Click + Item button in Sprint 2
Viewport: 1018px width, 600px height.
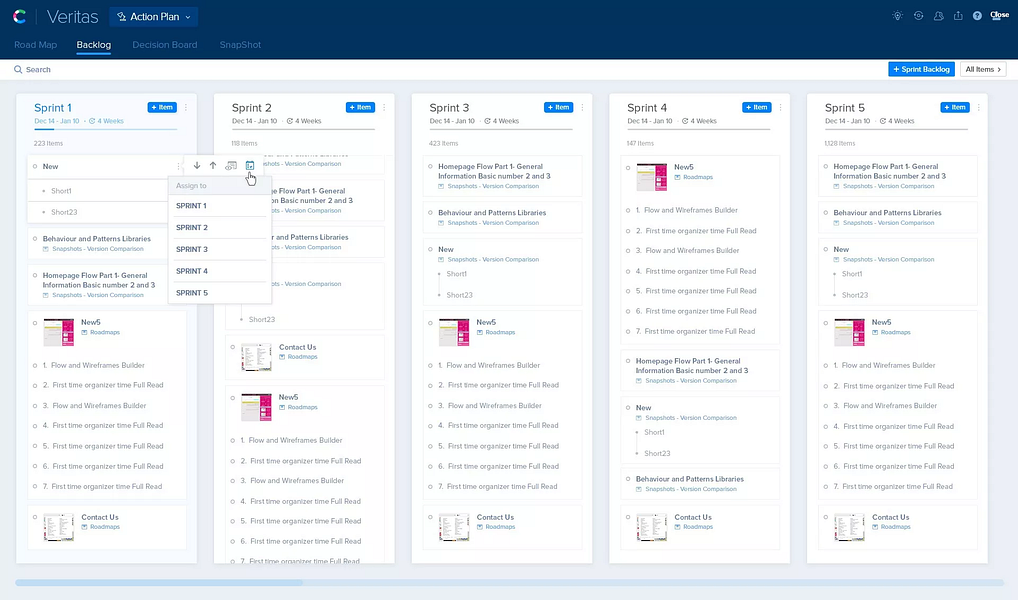[360, 107]
